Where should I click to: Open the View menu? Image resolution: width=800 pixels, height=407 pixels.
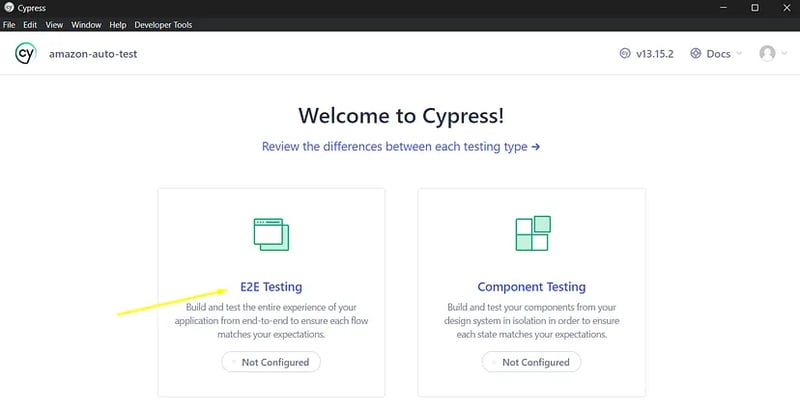[x=54, y=24]
